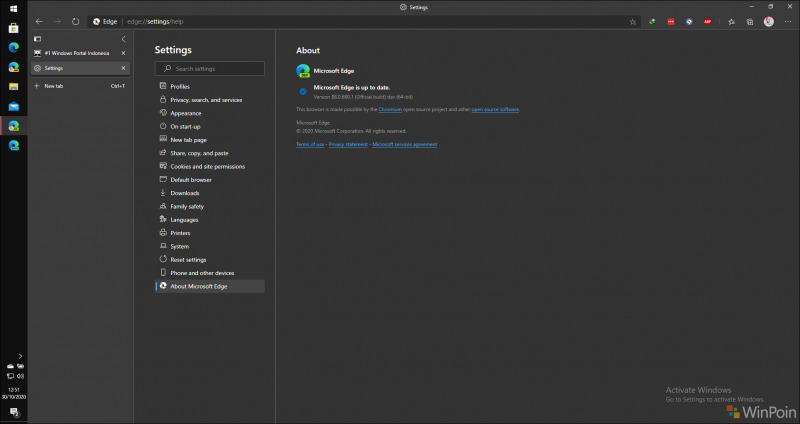Open the Windows Start button
Image resolution: width=800 pixels, height=424 pixels.
[x=14, y=9]
